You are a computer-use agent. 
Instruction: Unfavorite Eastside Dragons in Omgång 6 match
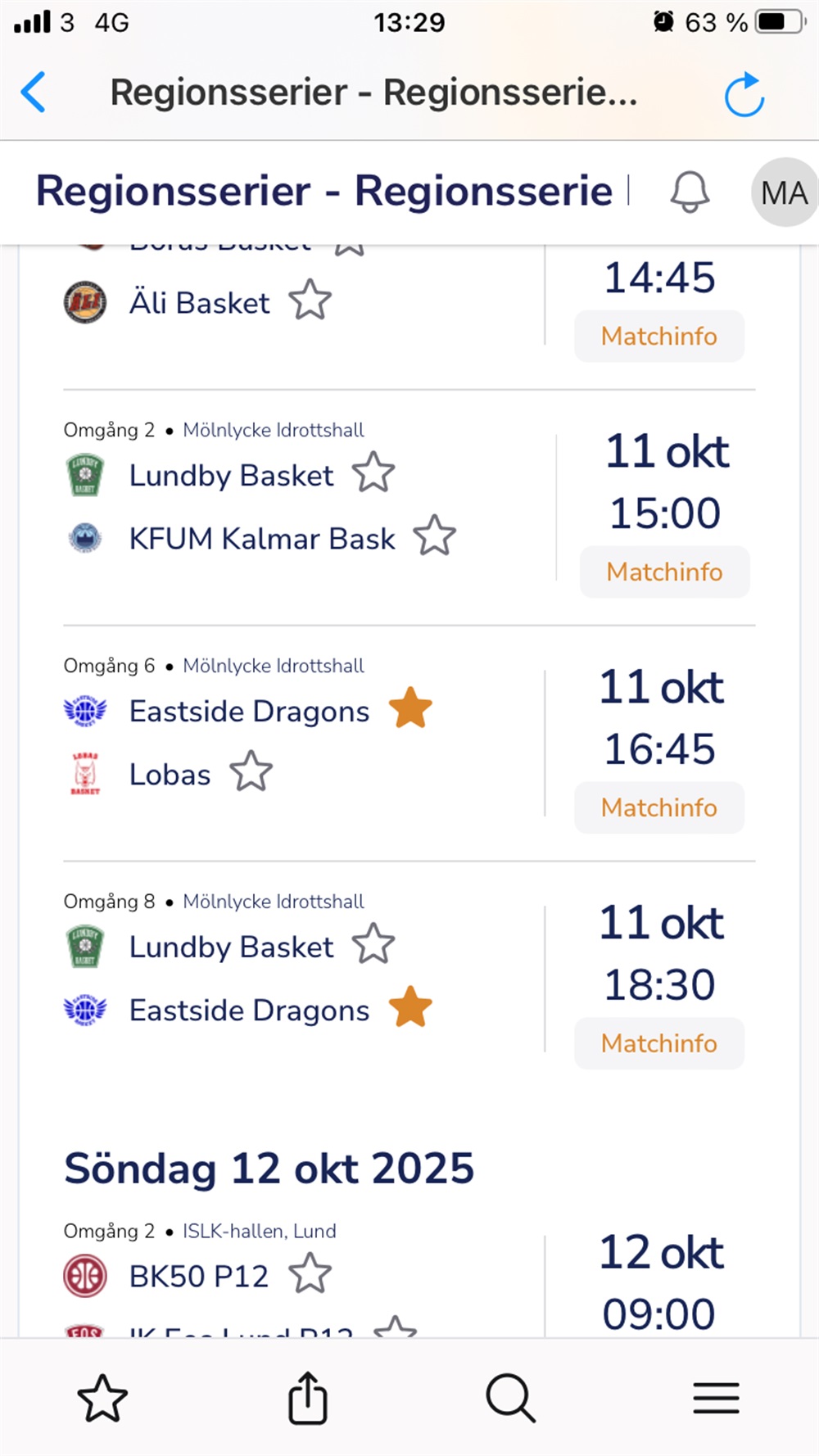410,708
